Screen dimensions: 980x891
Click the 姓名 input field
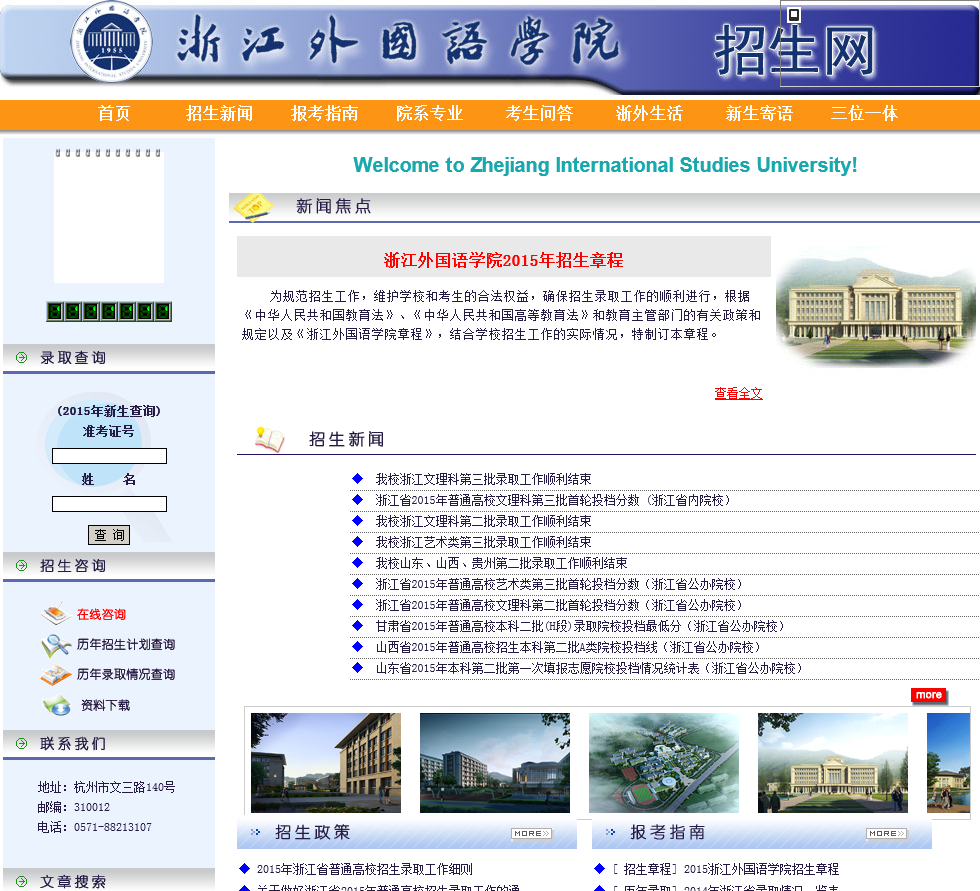[x=109, y=504]
